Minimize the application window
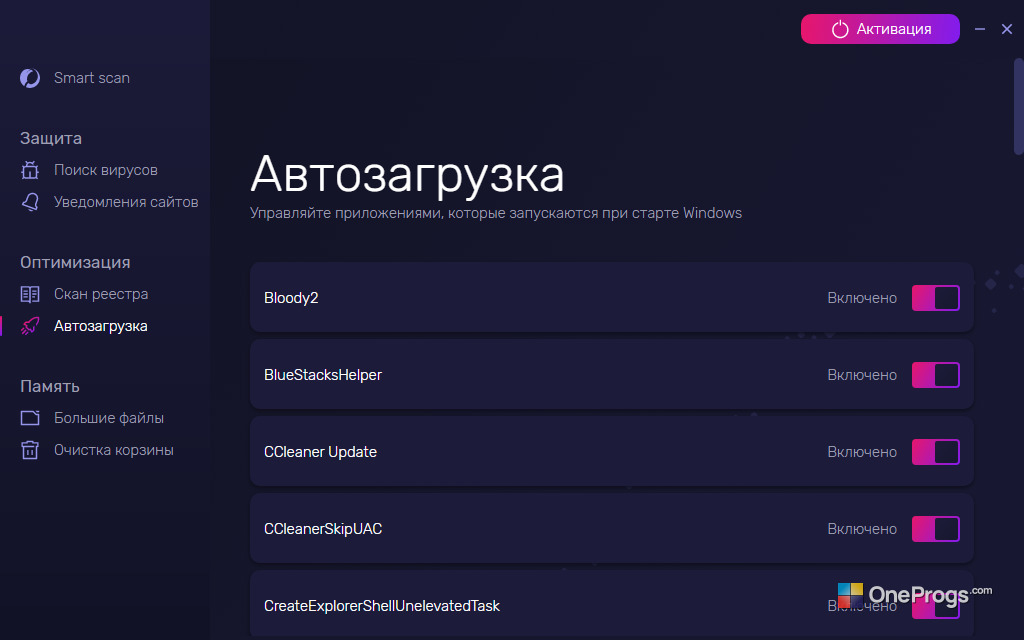The height and width of the screenshot is (640, 1024). (980, 29)
